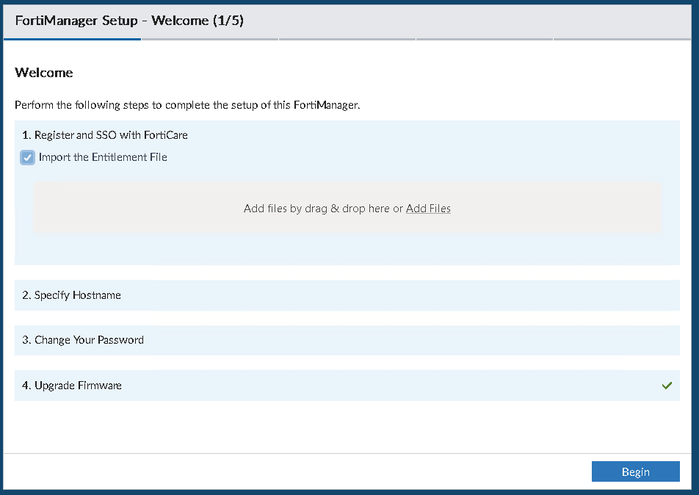Click the Add Files link
Screen dimensions: 699x495
[428, 209]
